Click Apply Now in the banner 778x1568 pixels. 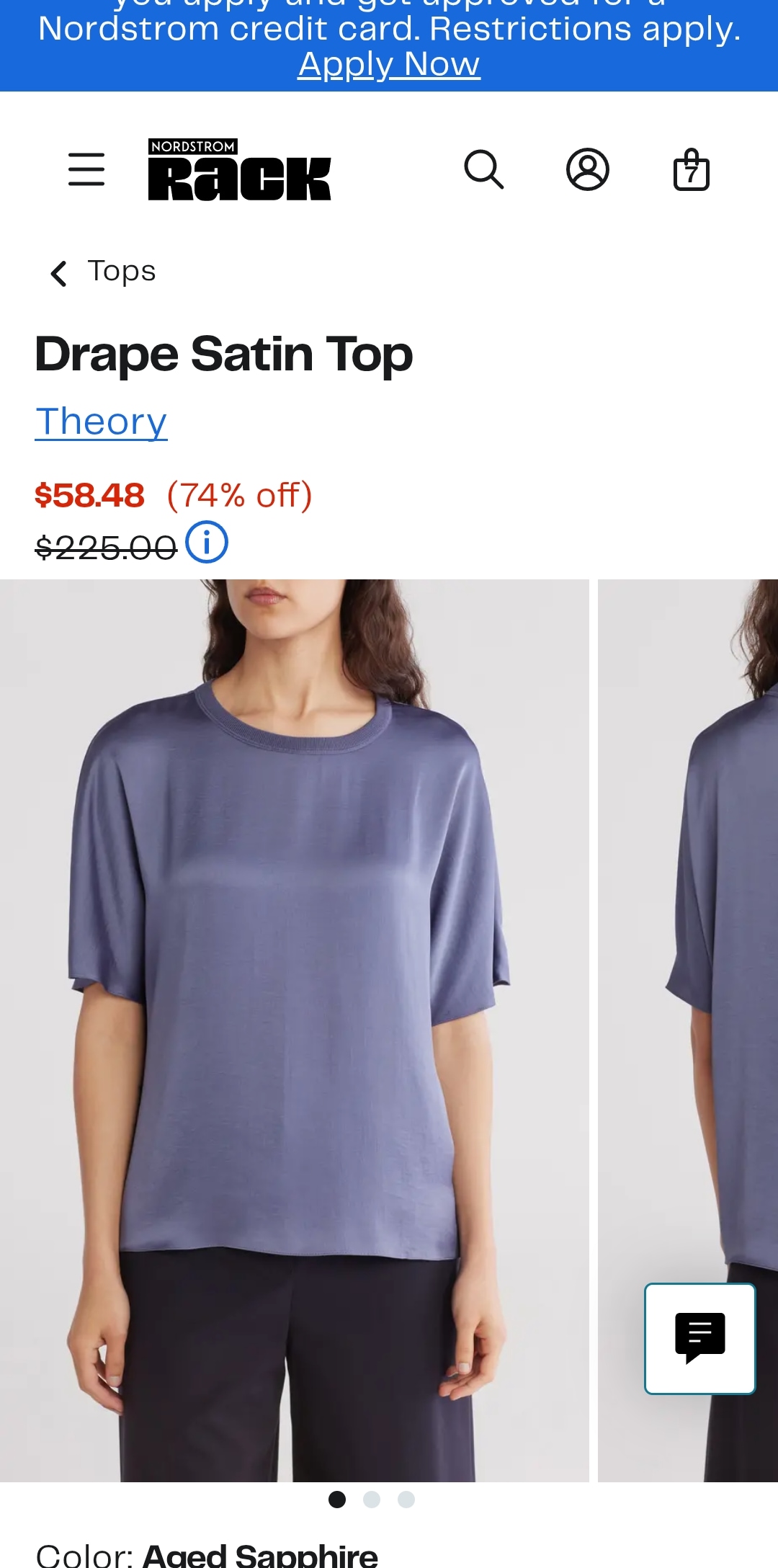pyautogui.click(x=389, y=64)
